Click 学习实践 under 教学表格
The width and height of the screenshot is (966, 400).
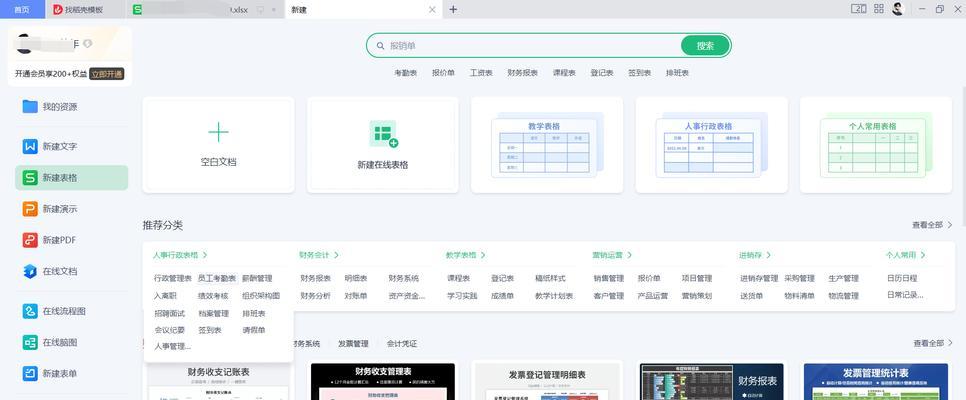click(462, 296)
